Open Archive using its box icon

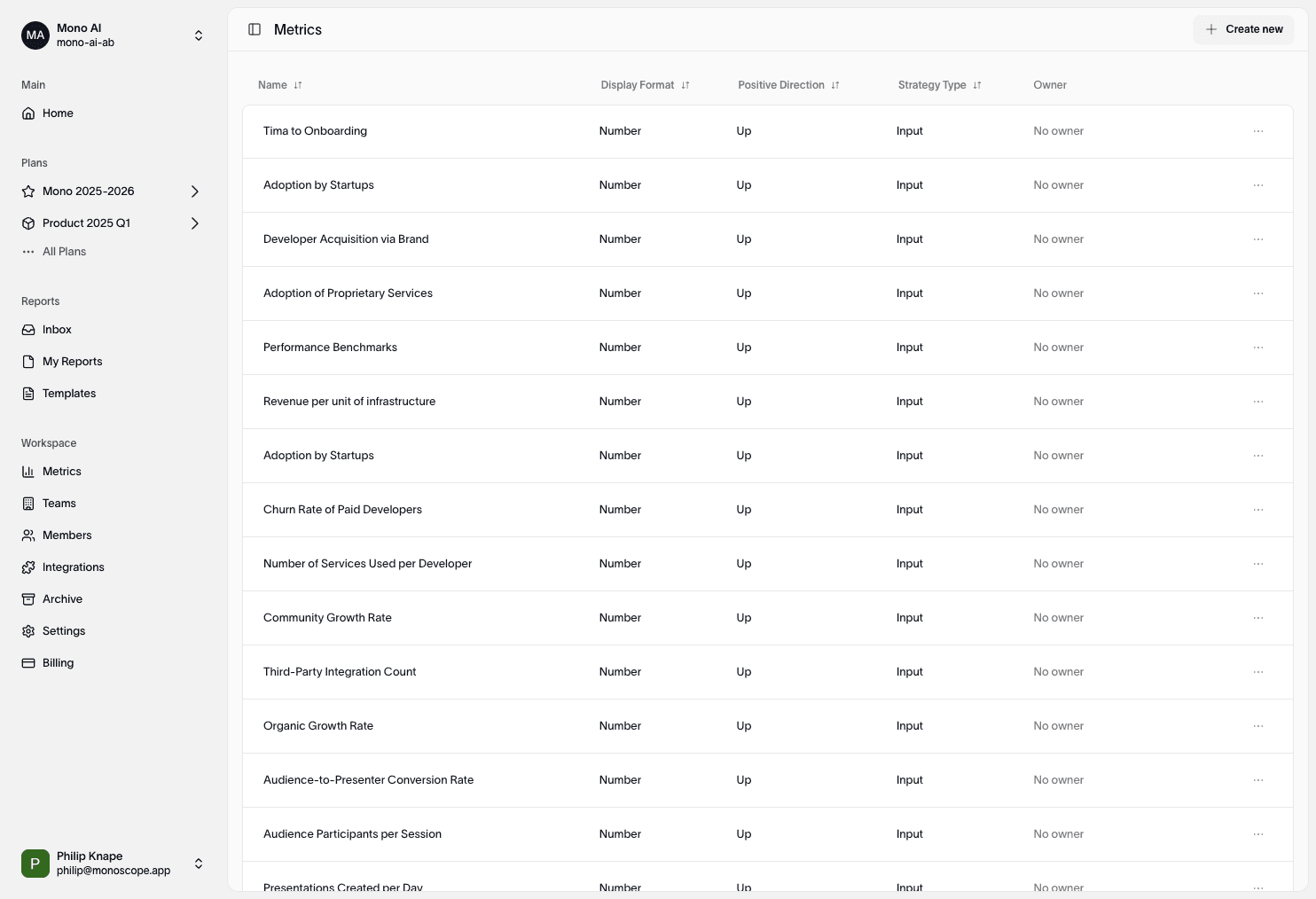click(28, 599)
